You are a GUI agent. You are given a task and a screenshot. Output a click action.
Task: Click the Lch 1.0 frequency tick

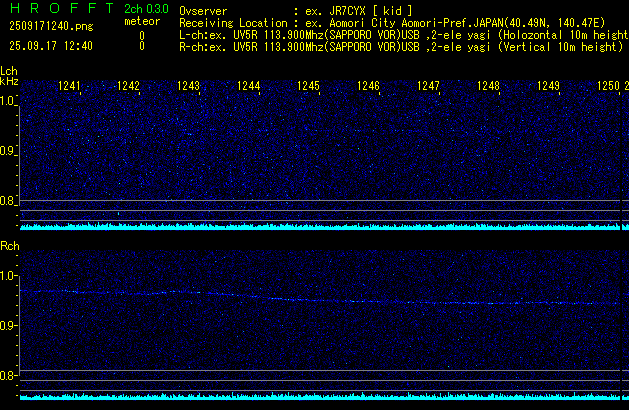(8, 101)
